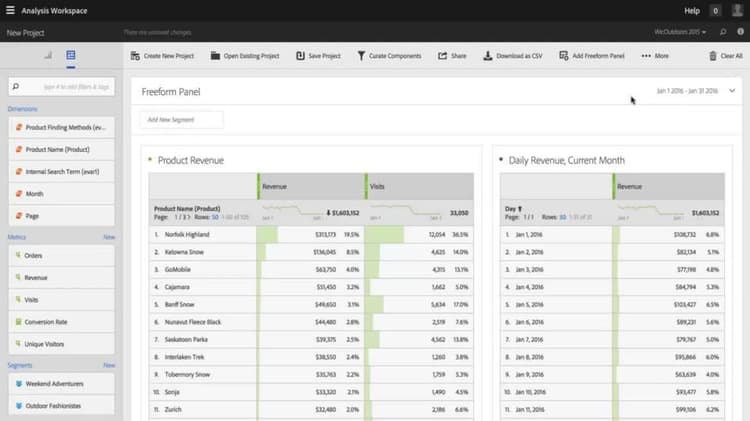Screen dimensions: 750x421
Task: Click the Add Freeform Panel icon
Action: [564, 56]
